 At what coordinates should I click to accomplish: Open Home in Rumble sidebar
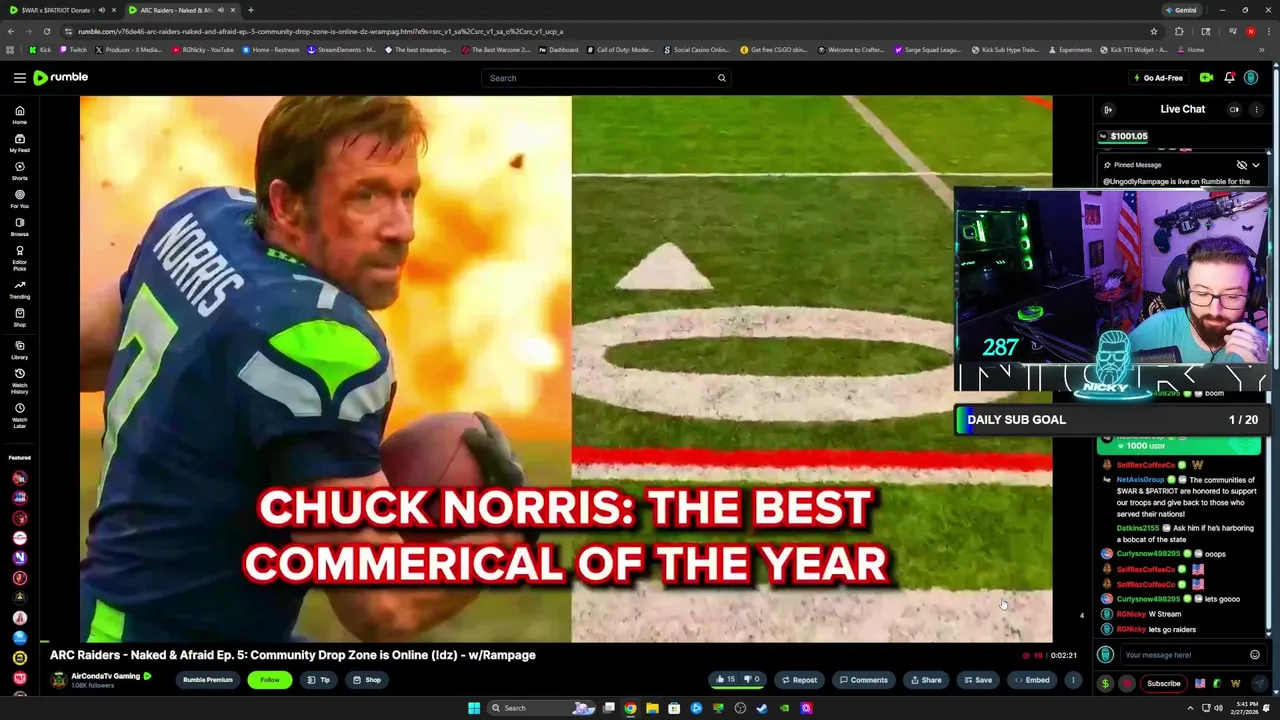pyautogui.click(x=19, y=115)
